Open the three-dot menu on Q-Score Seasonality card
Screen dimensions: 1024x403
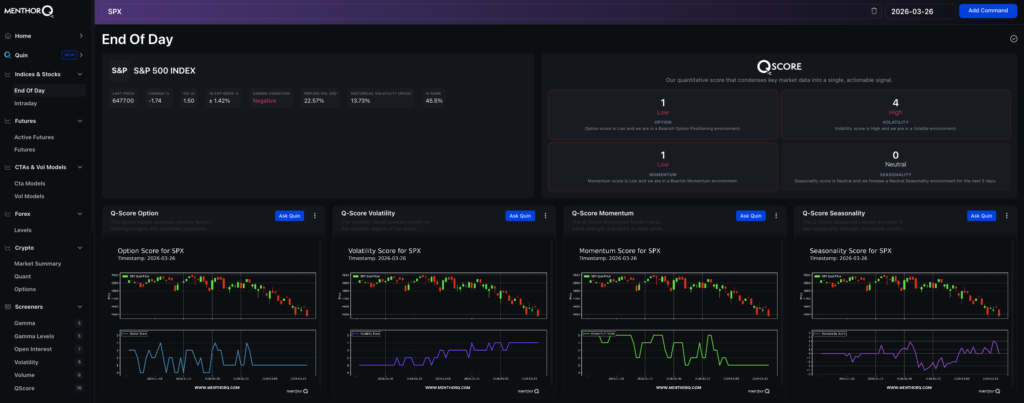coord(1006,216)
